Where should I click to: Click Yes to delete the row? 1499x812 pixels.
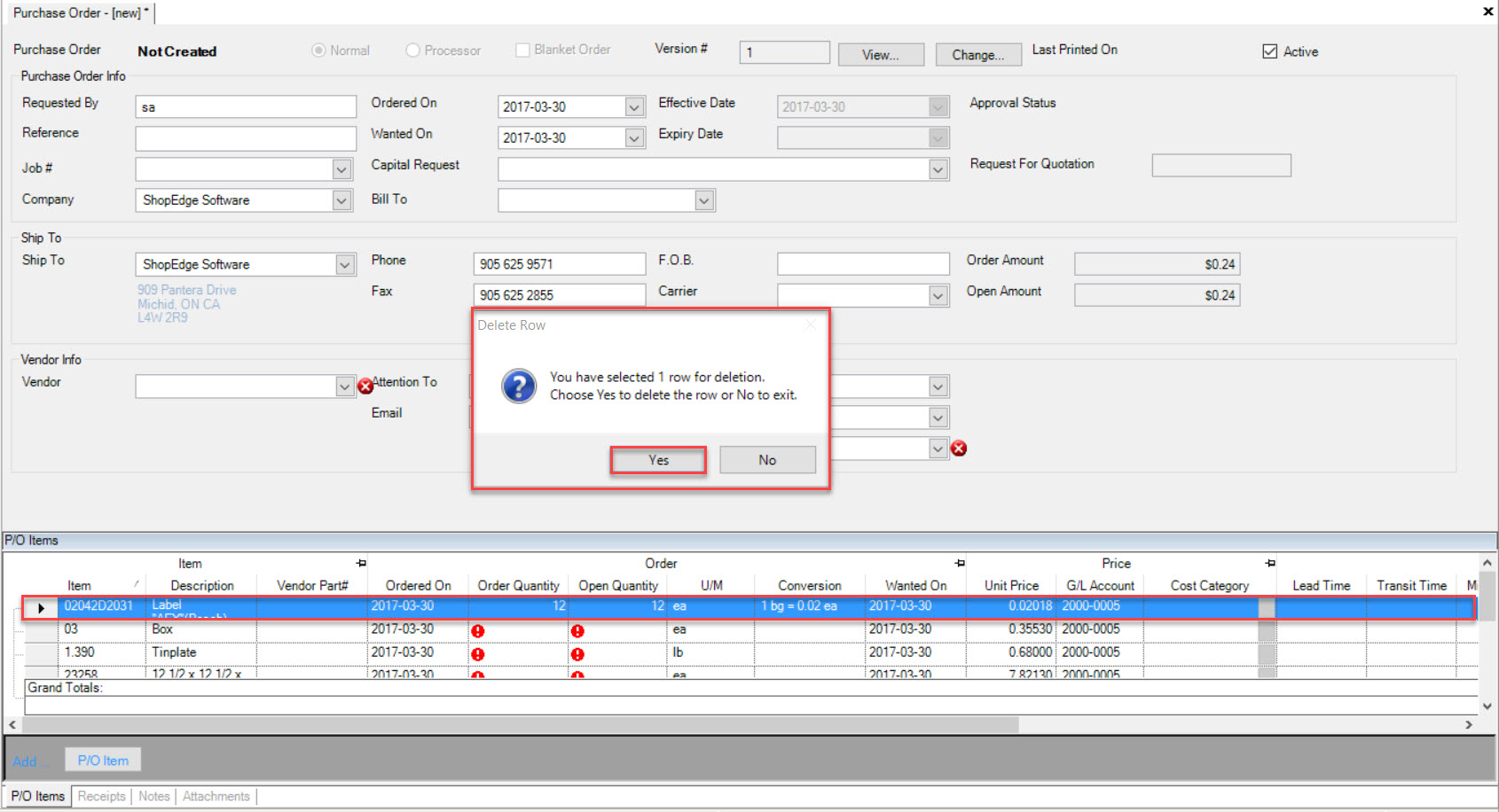coord(658,460)
